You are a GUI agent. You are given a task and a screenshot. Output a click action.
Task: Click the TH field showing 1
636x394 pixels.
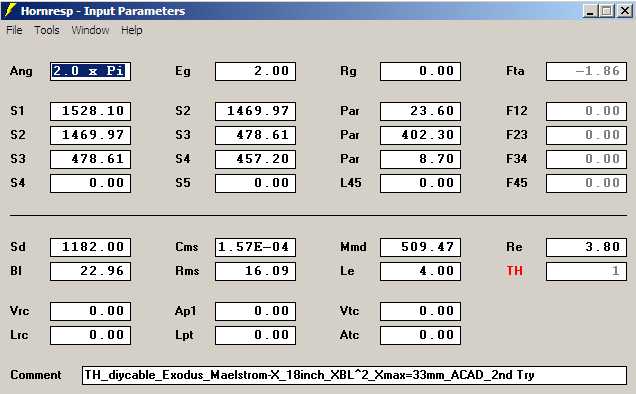586,271
